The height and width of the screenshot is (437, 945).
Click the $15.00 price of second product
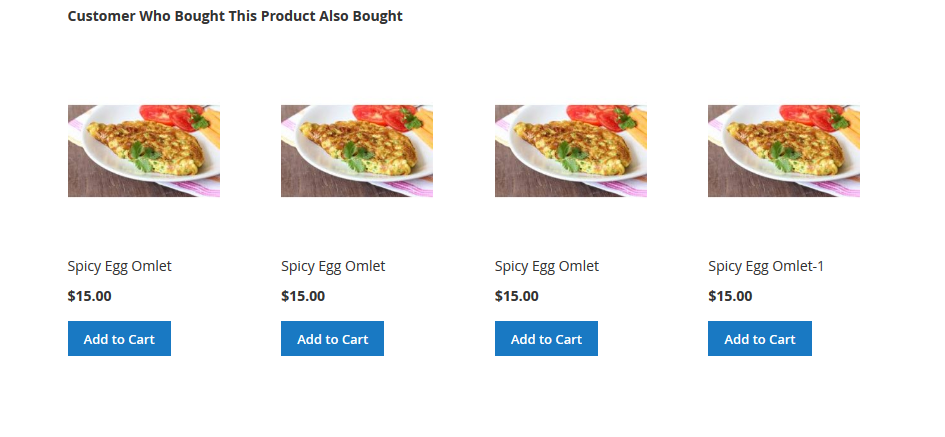tap(303, 296)
